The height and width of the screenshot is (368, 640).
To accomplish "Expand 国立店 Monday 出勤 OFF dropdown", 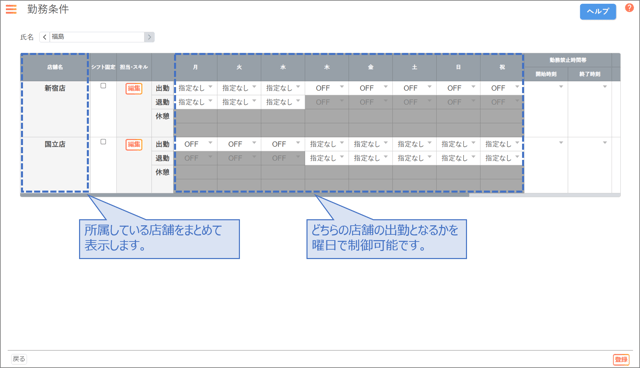I will pos(196,144).
